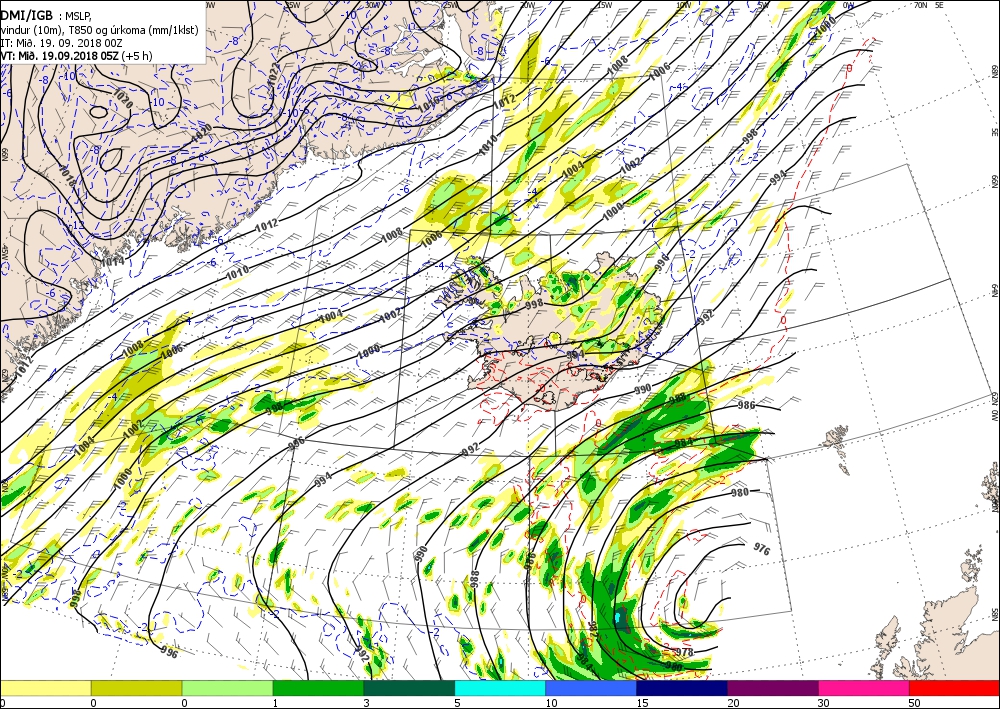The width and height of the screenshot is (1000, 709).
Task: Click the legend value '3'
Action: [367, 703]
